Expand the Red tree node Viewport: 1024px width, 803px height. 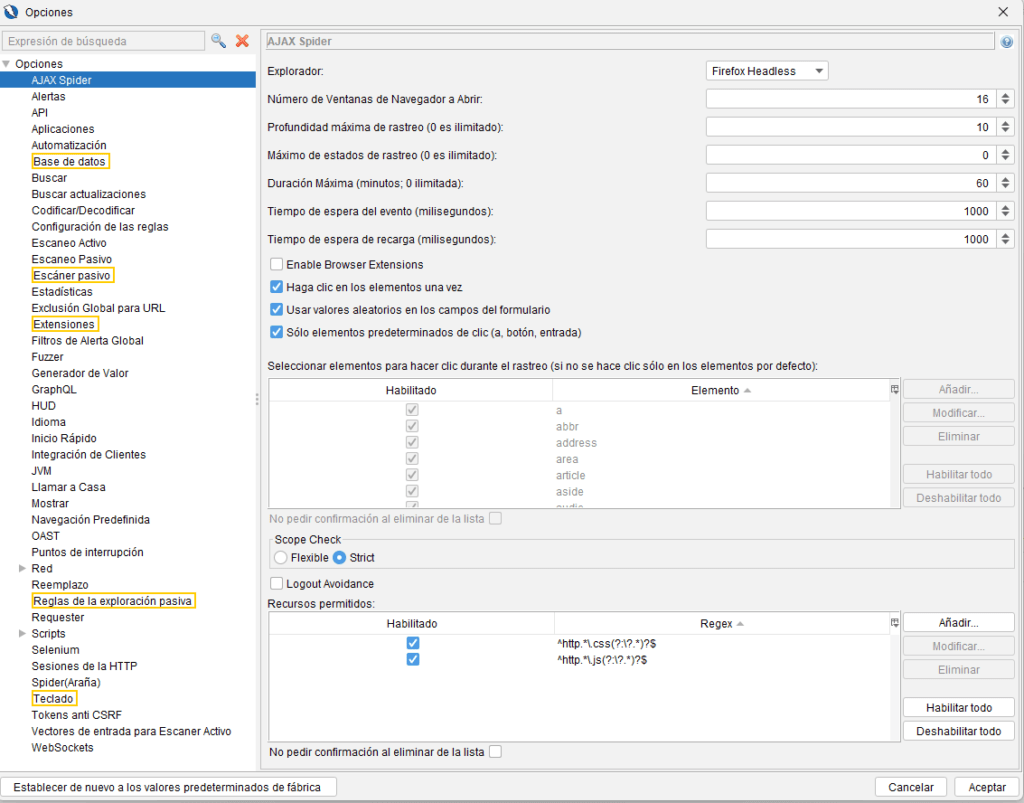[x=22, y=569]
